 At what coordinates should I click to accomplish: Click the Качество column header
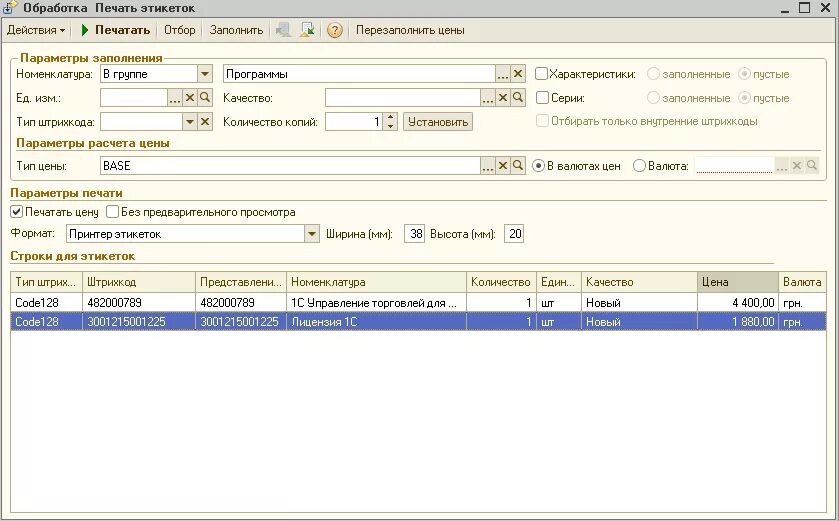639,282
